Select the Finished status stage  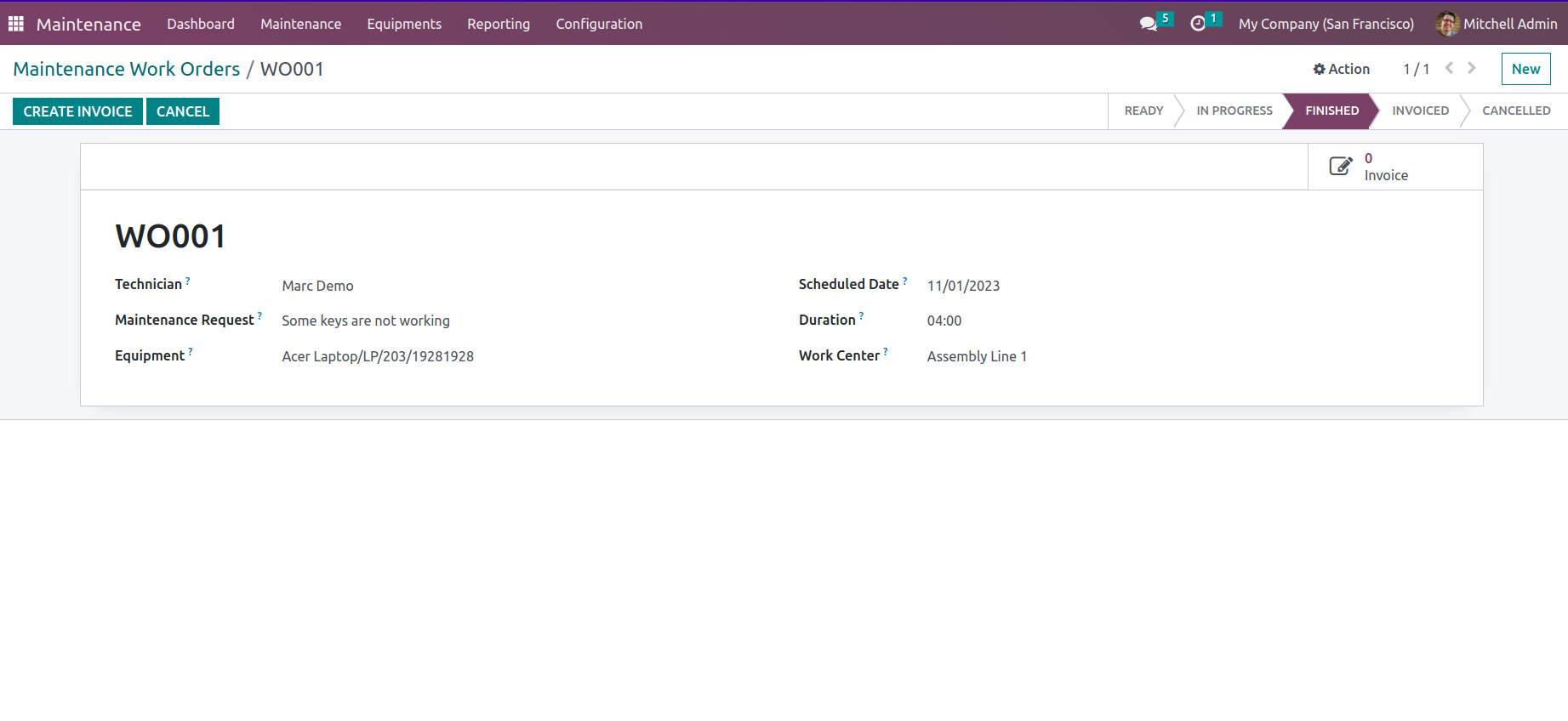(x=1331, y=111)
